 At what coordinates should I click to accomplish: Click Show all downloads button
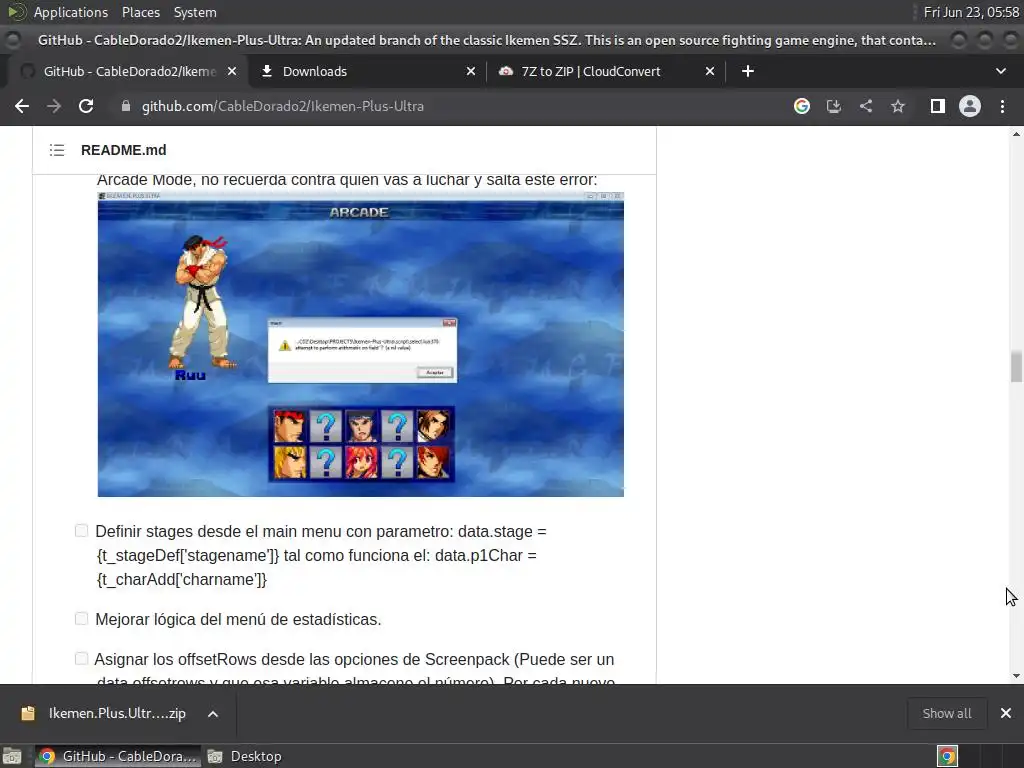(947, 713)
